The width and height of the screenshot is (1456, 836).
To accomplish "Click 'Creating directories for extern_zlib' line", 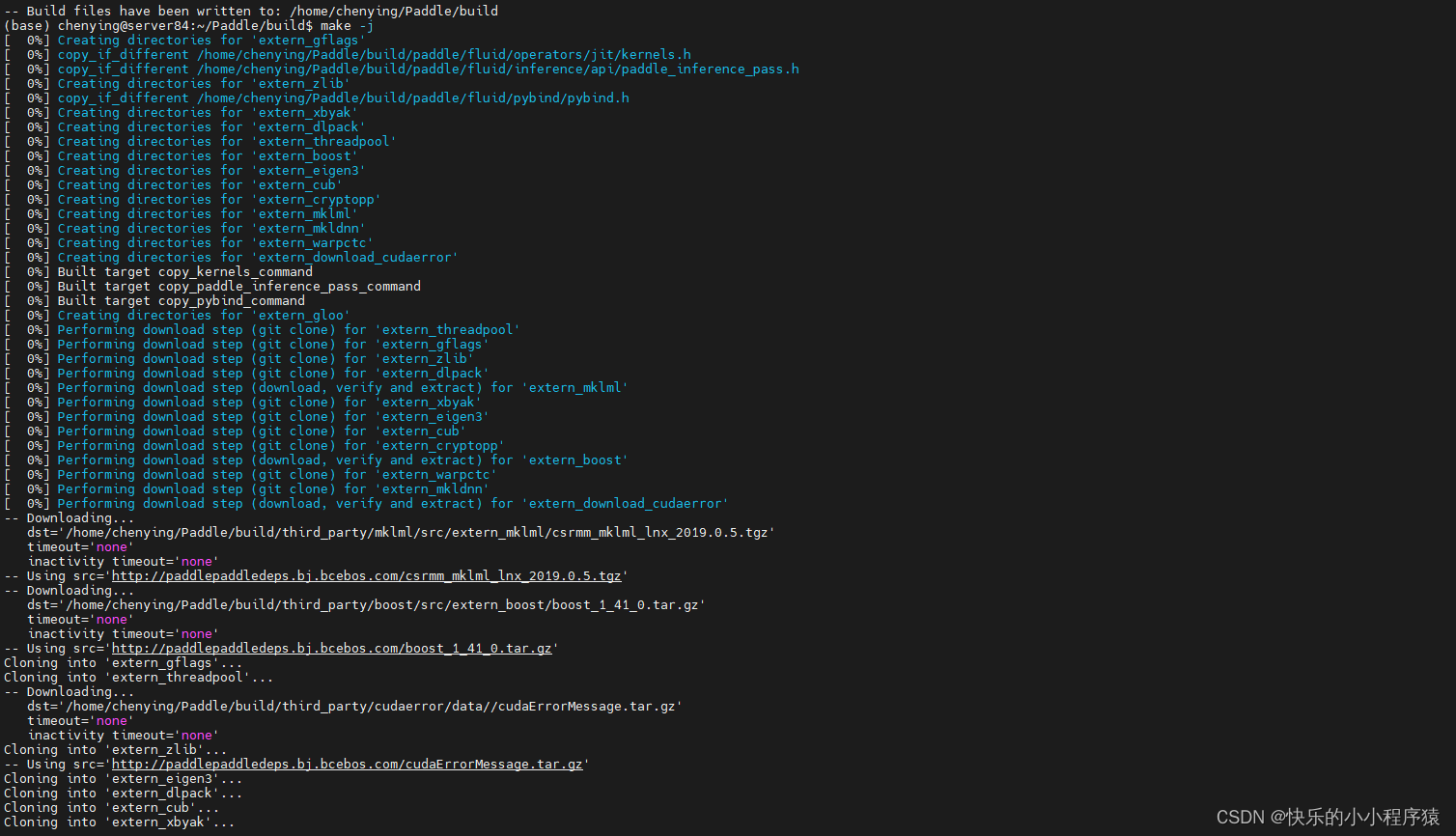I will 178,83.
